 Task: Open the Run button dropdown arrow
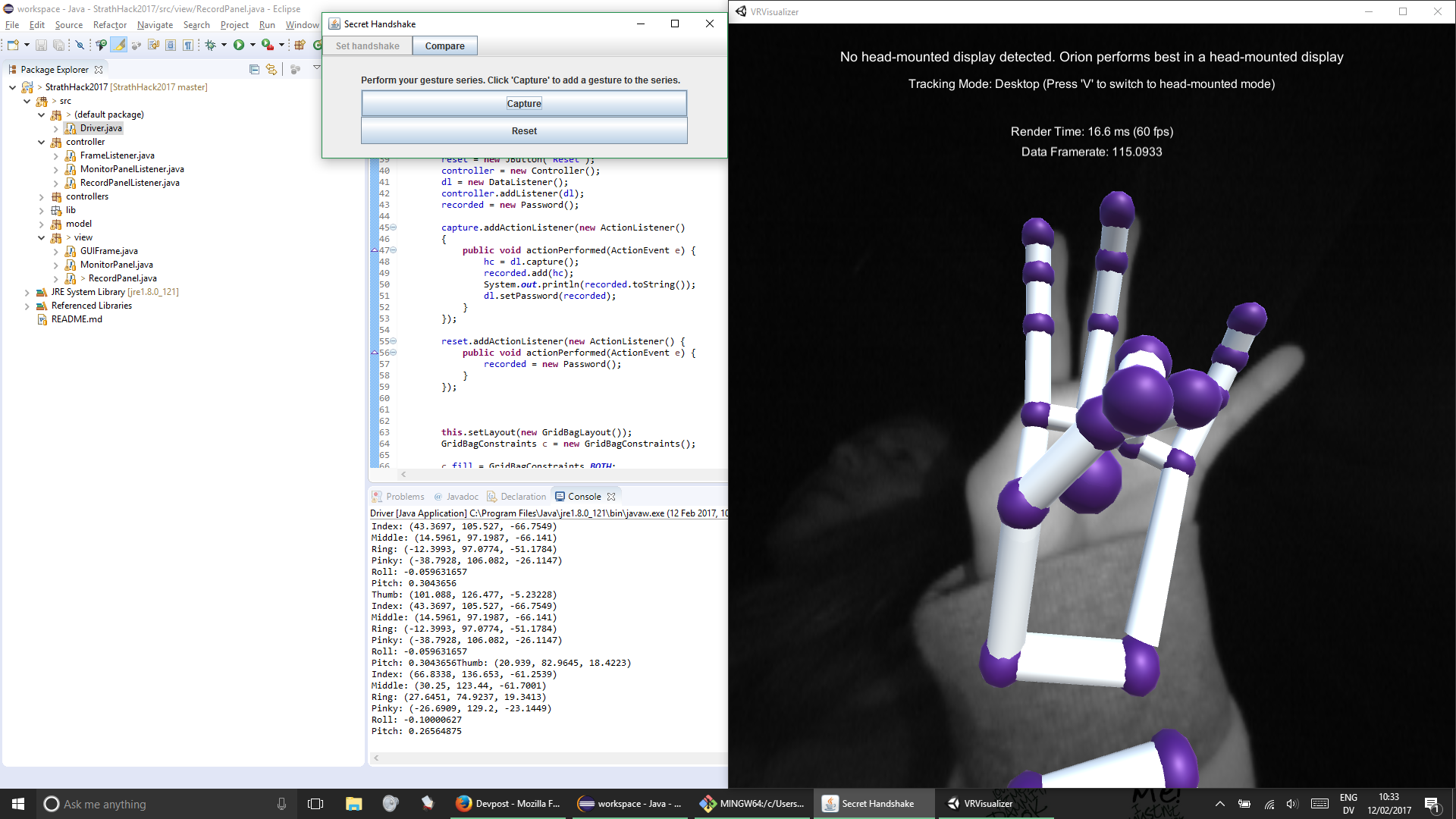(x=253, y=45)
